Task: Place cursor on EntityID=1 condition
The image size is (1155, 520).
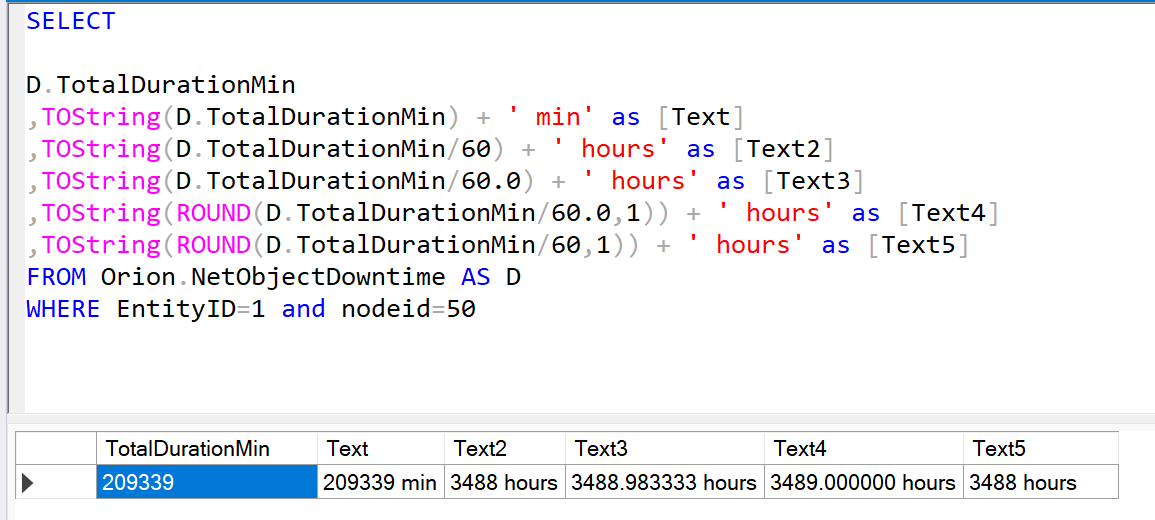Action: [x=191, y=309]
